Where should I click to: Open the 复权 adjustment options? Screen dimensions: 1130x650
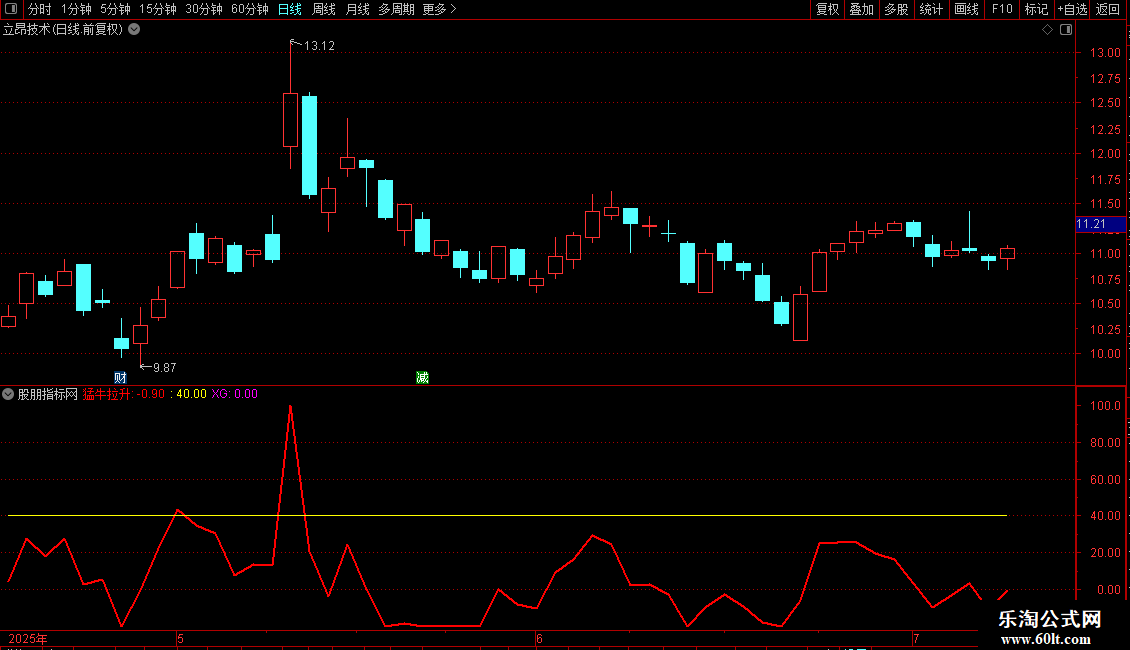point(827,9)
